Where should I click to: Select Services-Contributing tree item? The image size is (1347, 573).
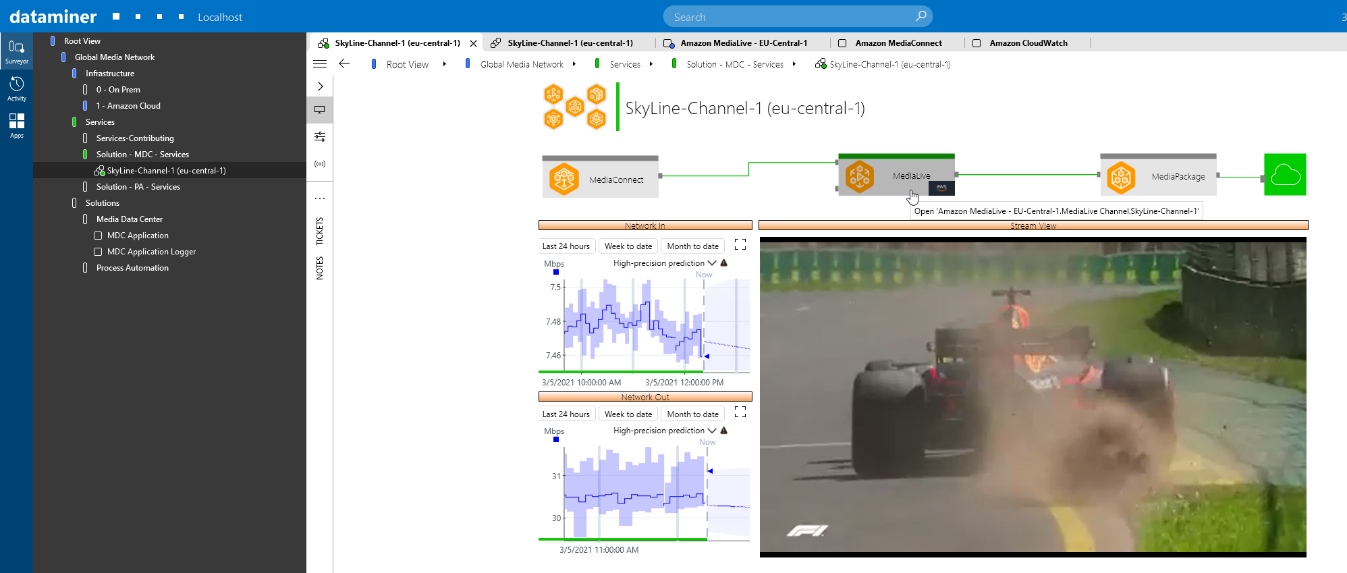pyautogui.click(x=135, y=138)
